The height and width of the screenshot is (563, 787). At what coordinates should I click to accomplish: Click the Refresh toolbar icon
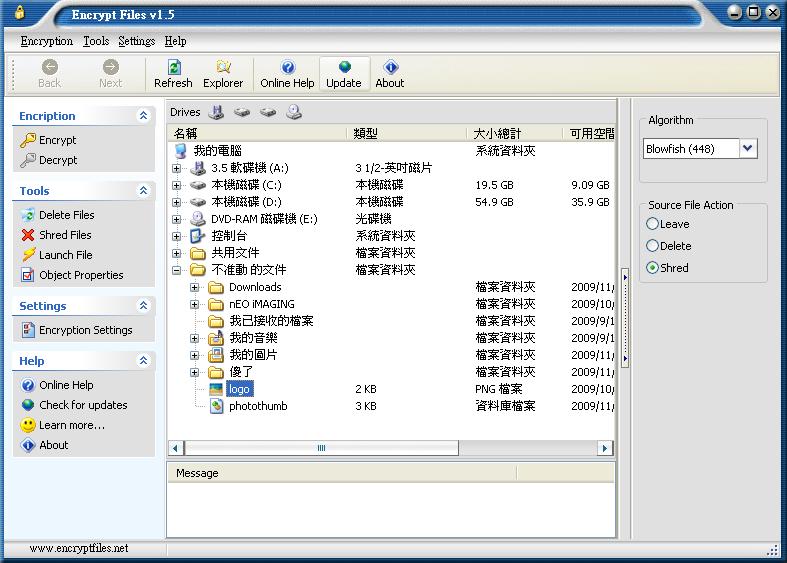173,68
